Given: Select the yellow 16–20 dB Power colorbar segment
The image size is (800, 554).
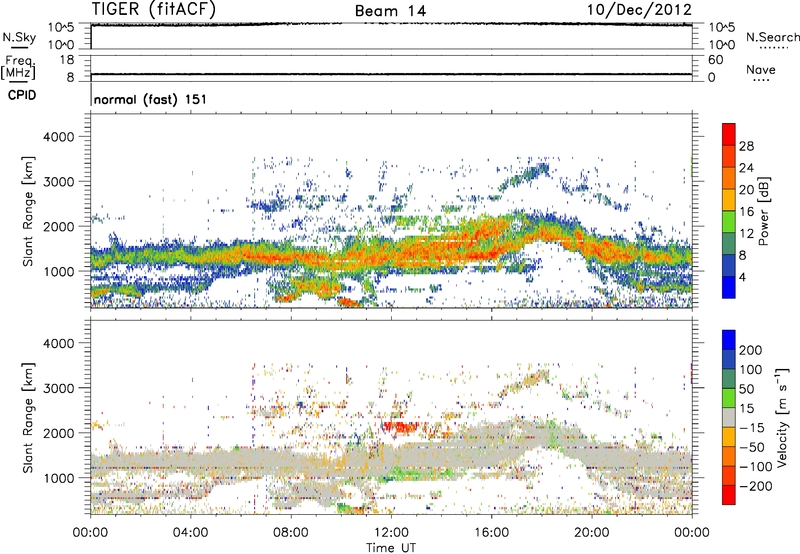Looking at the screenshot, I should pyautogui.click(x=729, y=200).
